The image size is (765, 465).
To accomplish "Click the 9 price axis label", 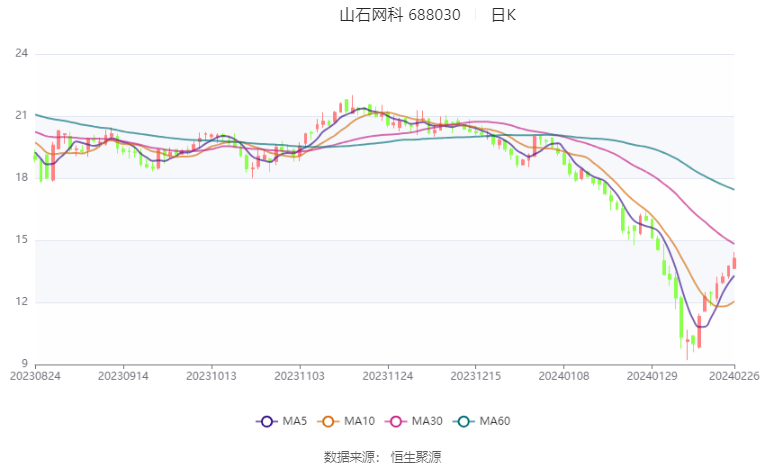I will (x=25, y=364).
